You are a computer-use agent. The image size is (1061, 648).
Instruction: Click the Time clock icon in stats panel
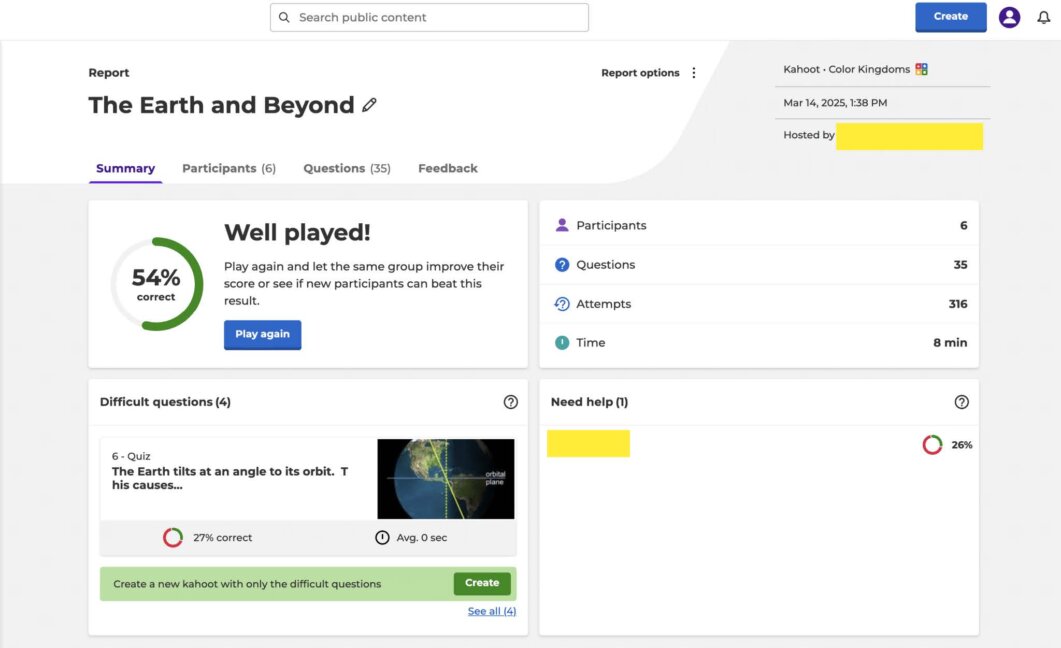[x=562, y=342]
